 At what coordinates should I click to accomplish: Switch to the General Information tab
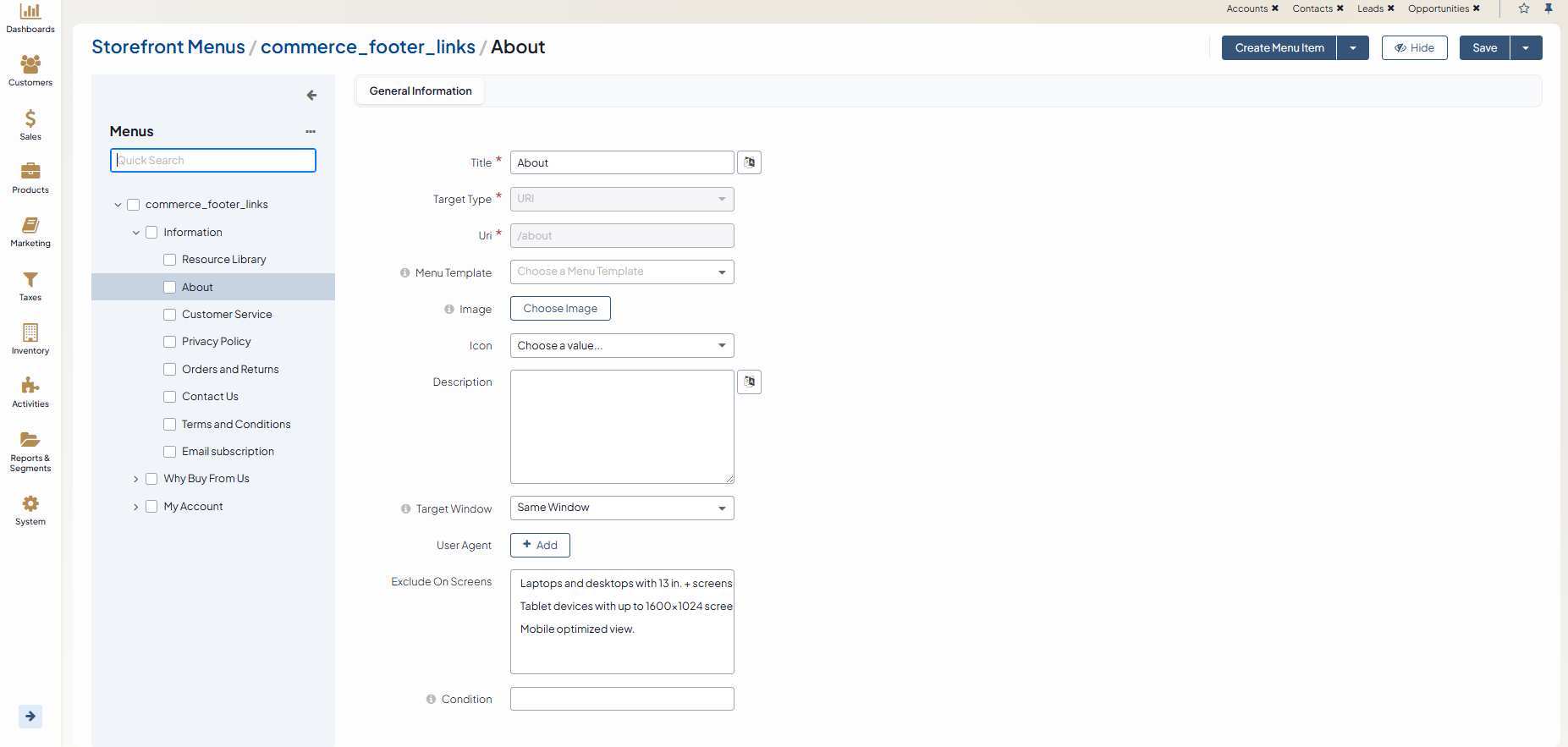(421, 91)
